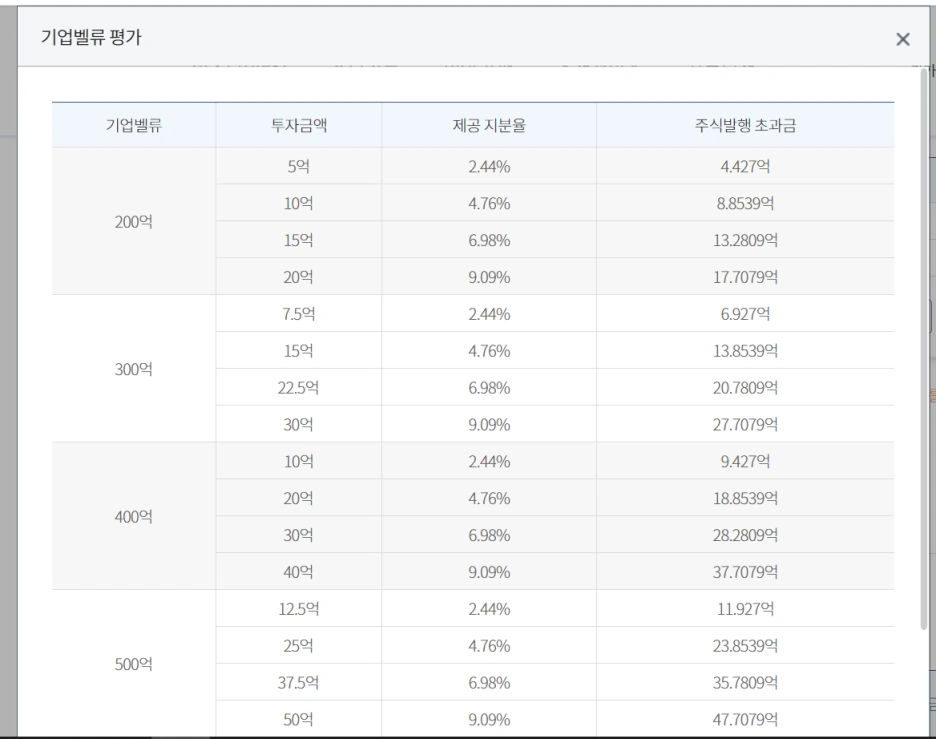The height and width of the screenshot is (739, 936).
Task: Click 9.09% in the 50억 row
Action: [x=489, y=719]
